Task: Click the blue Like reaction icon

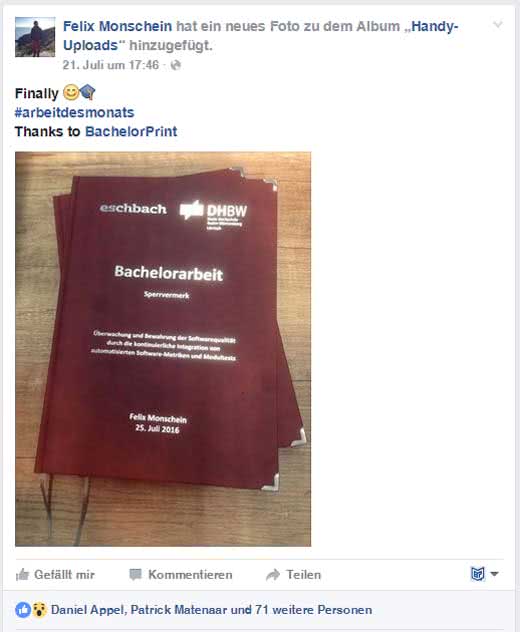Action: [x=23, y=610]
